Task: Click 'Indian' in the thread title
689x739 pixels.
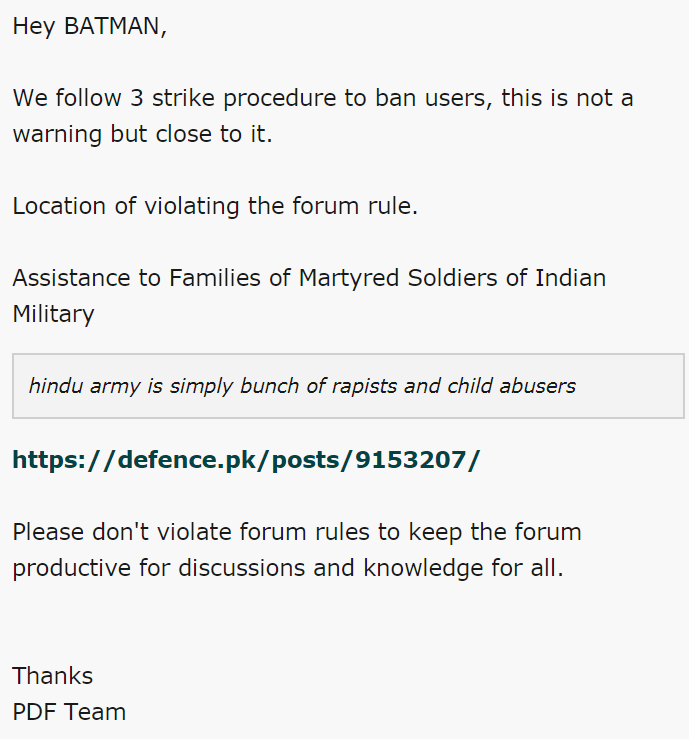Action: [570, 278]
